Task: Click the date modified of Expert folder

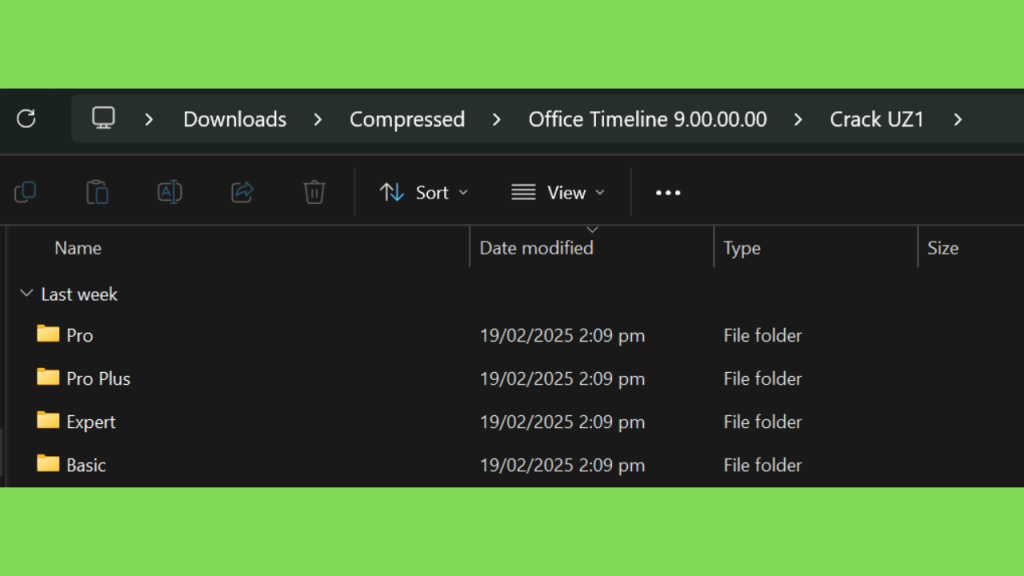Action: 562,422
